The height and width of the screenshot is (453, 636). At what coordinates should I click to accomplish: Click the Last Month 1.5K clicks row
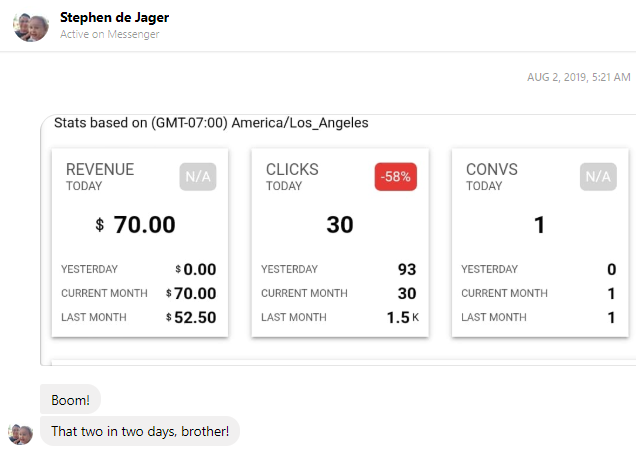340,317
